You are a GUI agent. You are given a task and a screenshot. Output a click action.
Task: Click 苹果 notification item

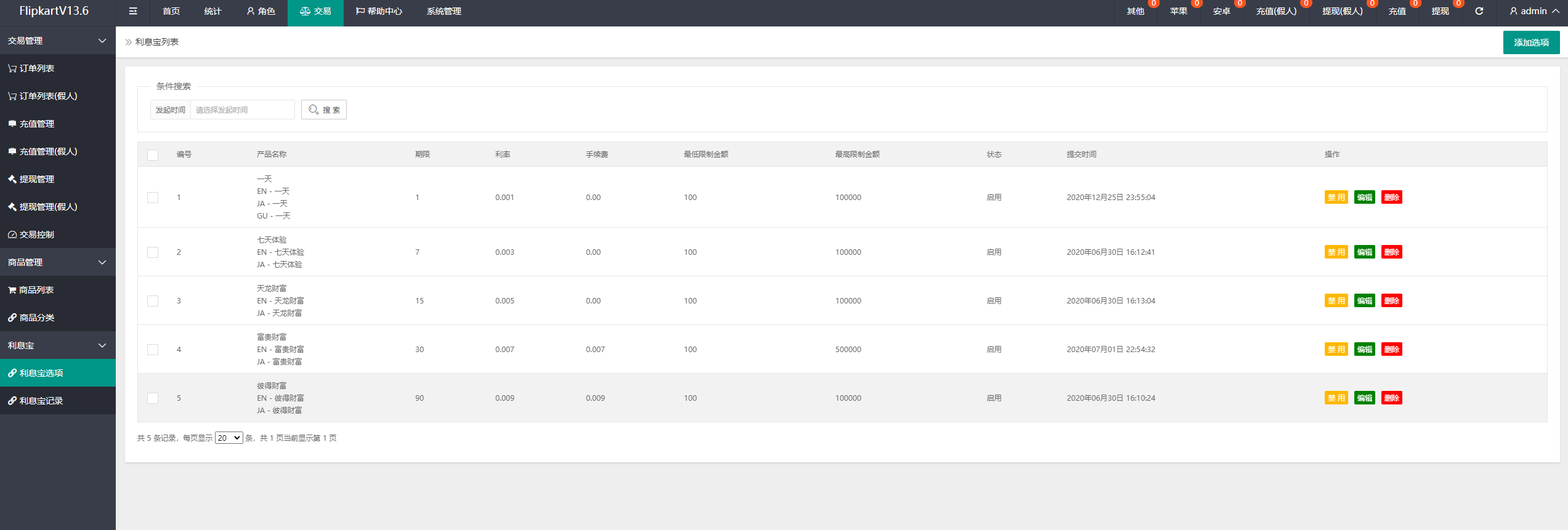point(1179,11)
